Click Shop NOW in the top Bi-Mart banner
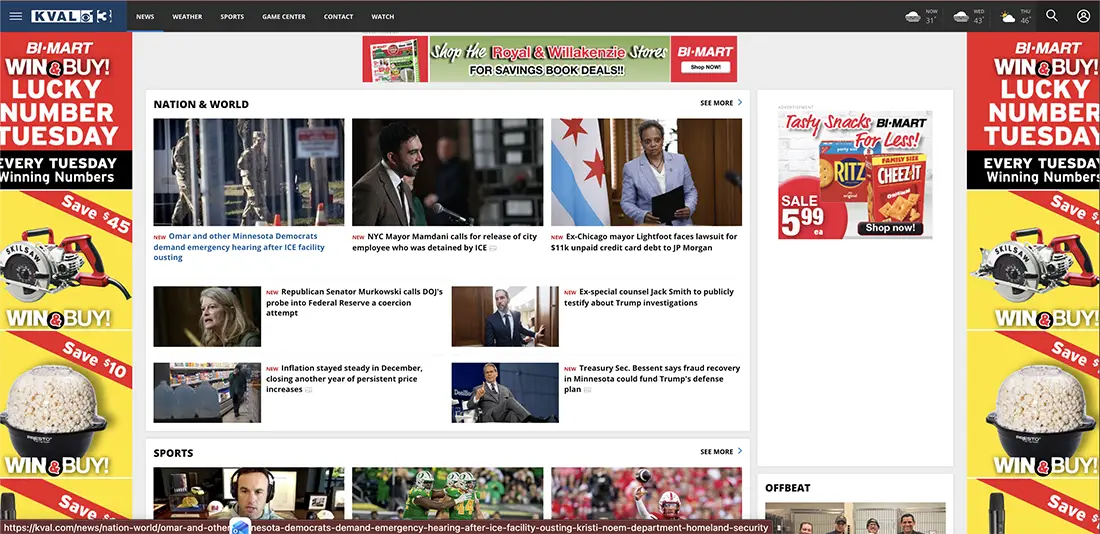1100x534 pixels. click(x=705, y=67)
